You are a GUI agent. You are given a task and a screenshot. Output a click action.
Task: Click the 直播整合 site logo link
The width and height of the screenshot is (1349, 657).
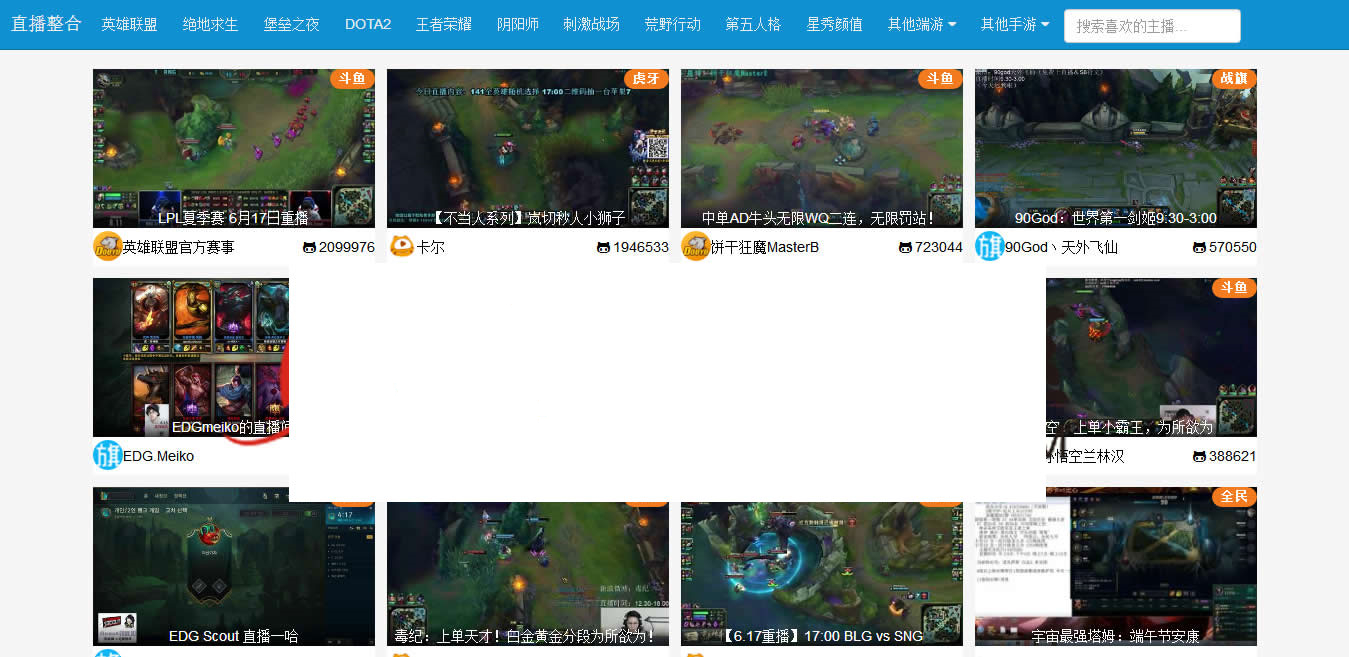pyautogui.click(x=46, y=24)
